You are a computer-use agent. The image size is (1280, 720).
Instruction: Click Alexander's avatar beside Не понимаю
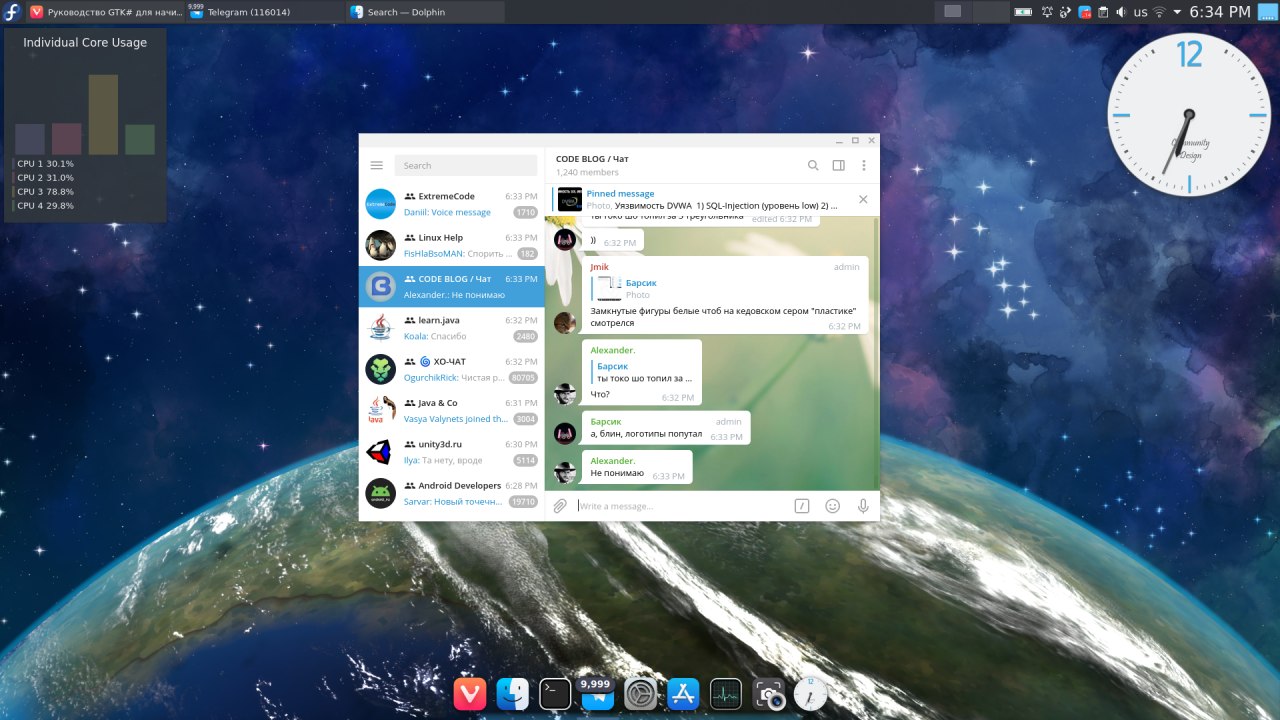tap(565, 473)
